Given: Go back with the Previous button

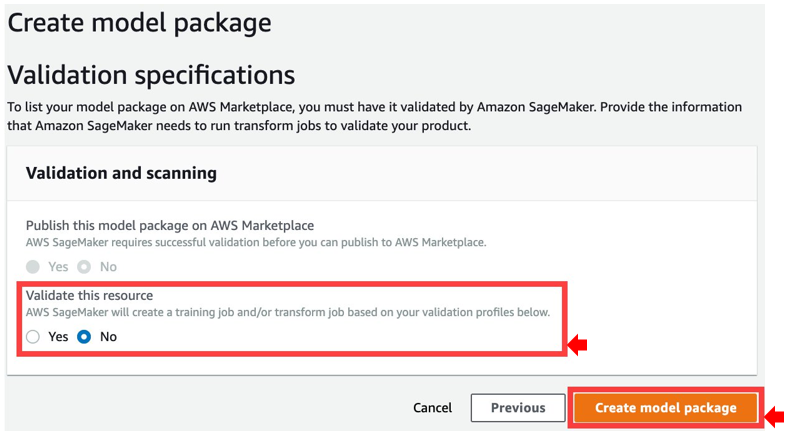Looking at the screenshot, I should 518,408.
